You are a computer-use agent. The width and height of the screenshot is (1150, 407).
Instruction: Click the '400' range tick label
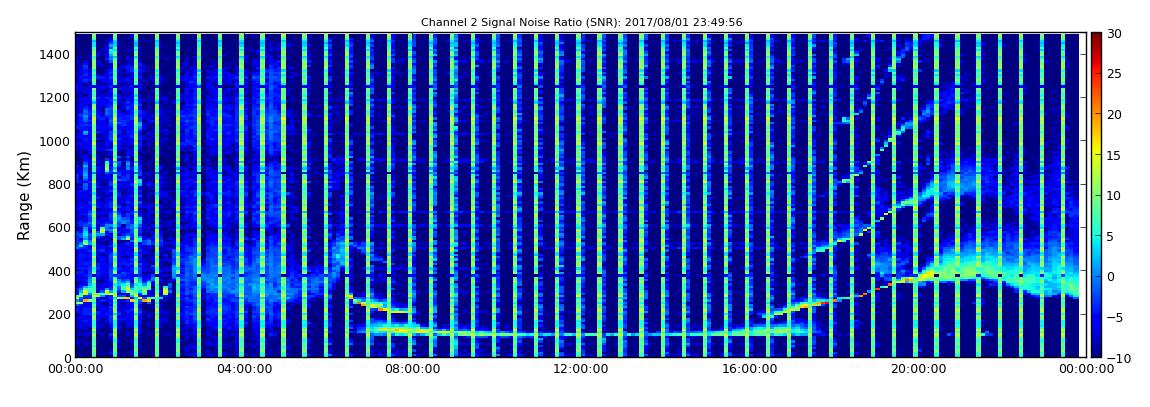coord(59,271)
